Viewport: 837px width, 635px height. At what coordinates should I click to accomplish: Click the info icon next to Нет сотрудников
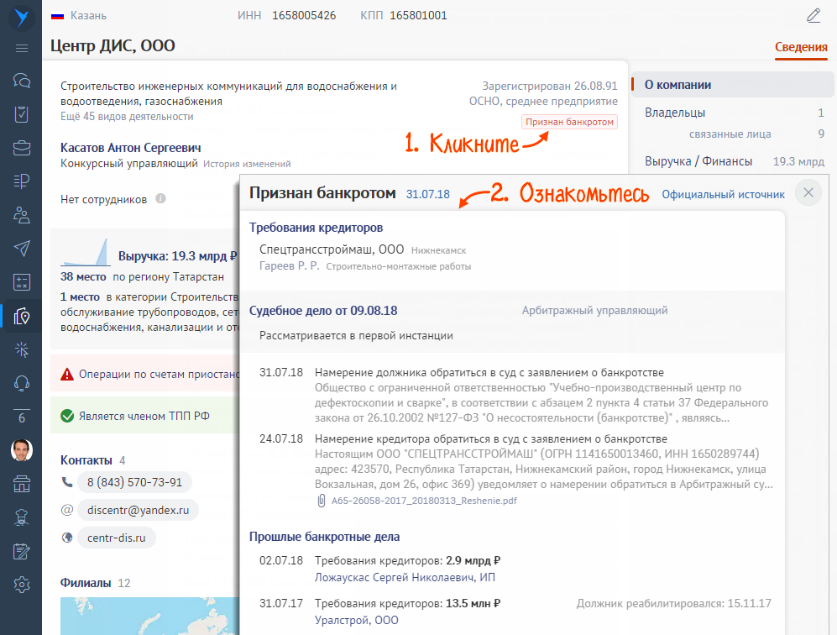tap(161, 199)
